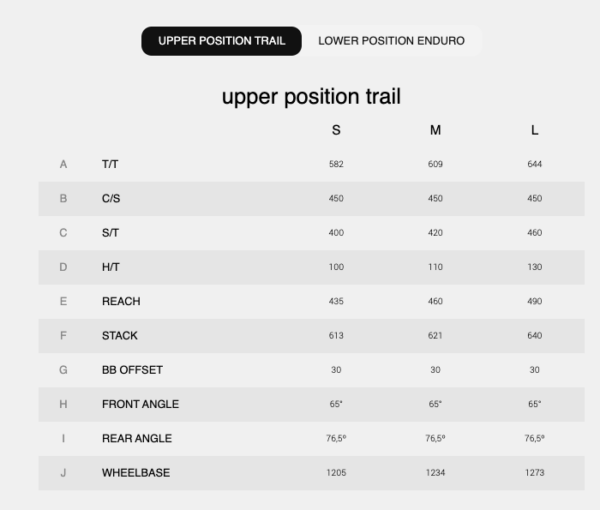Click the M size column header
600x510 pixels.
435,130
